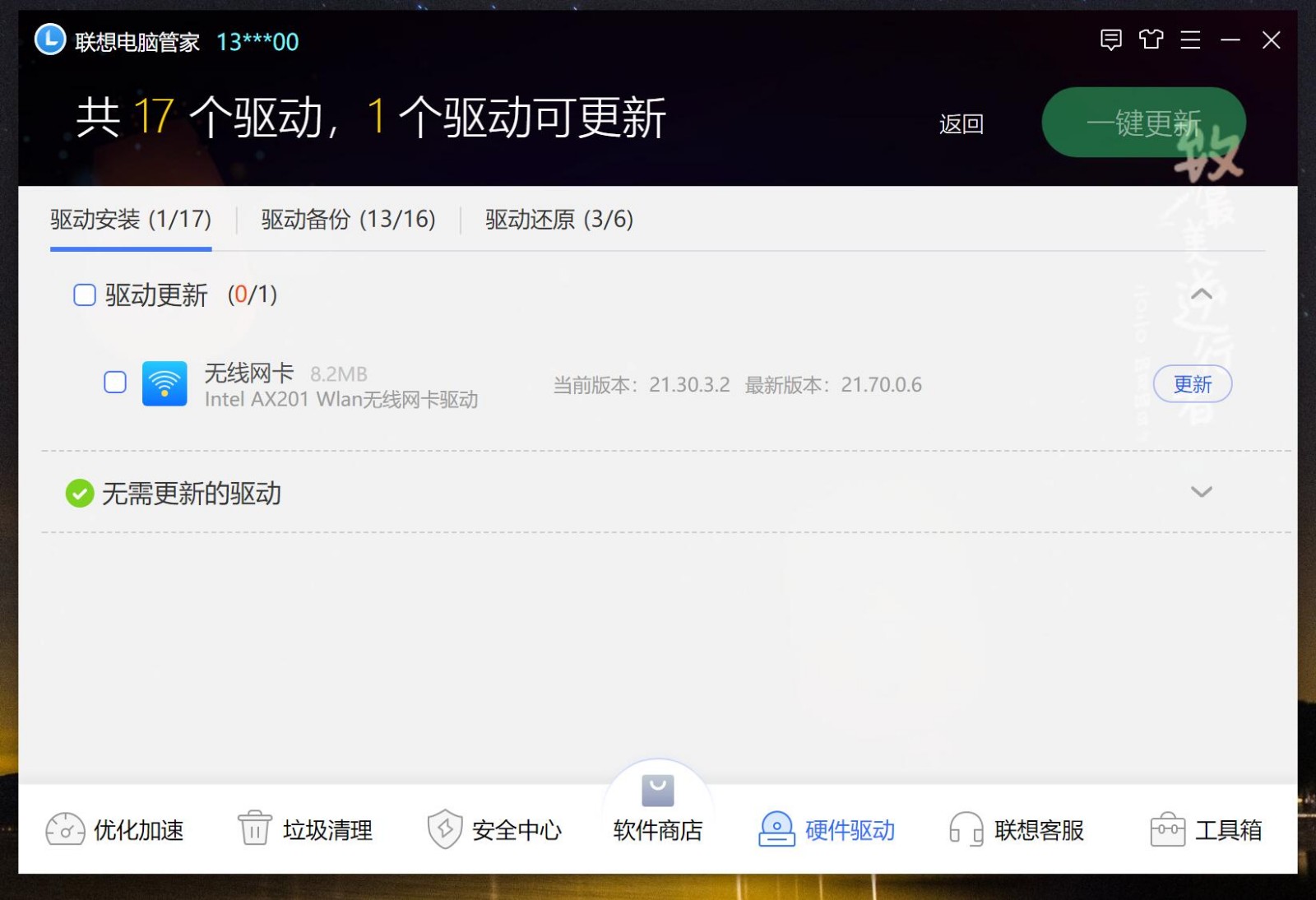The width and height of the screenshot is (1316, 900).
Task: Click the 垃圾清理 label
Action: 328,830
